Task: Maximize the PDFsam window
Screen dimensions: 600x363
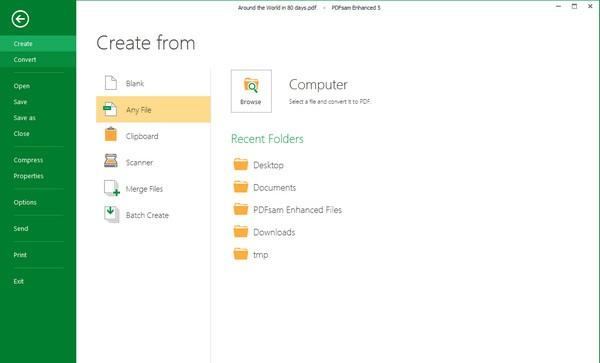Action: [x=574, y=7]
